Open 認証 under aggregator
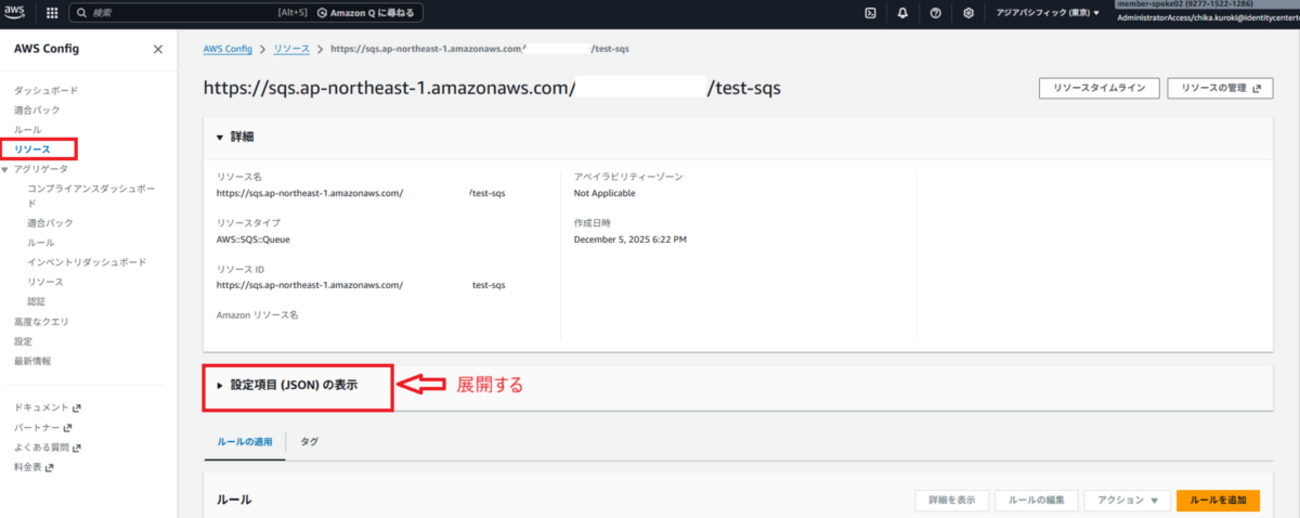 click(36, 301)
